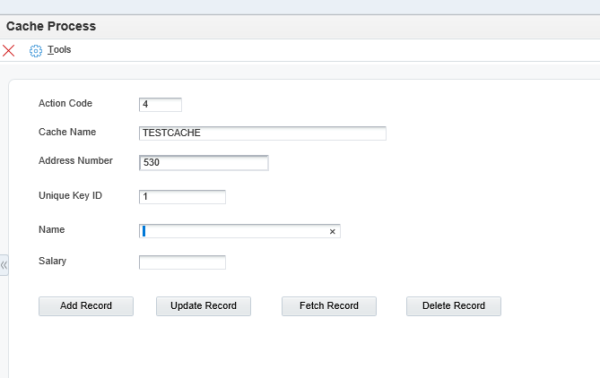The width and height of the screenshot is (600, 378).
Task: Click the Update Record button
Action: (204, 306)
